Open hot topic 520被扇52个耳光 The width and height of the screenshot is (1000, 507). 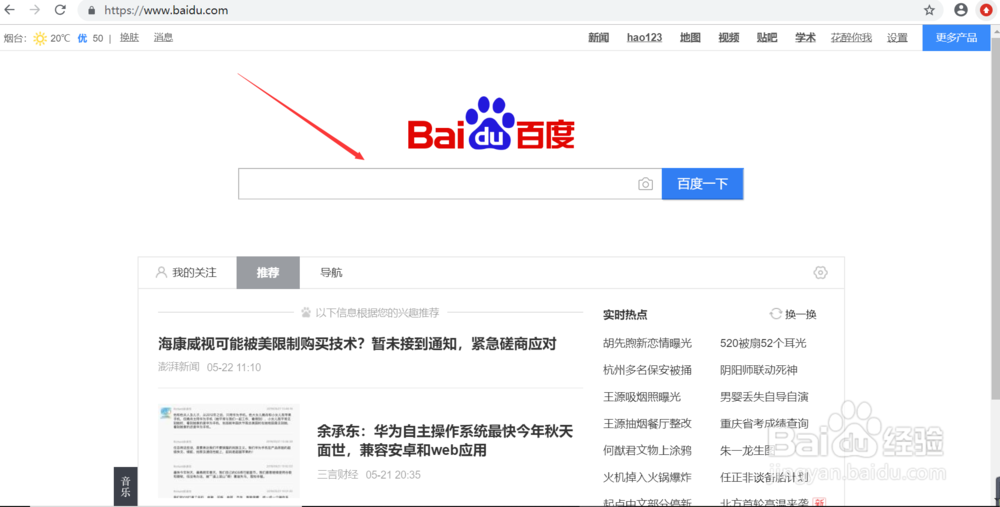tap(763, 343)
